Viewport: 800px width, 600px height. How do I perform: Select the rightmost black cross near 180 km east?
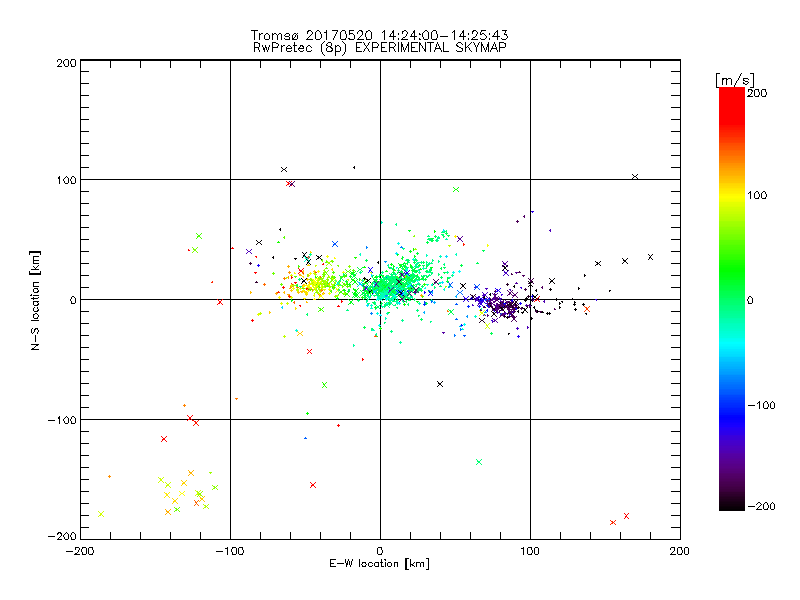click(650, 257)
